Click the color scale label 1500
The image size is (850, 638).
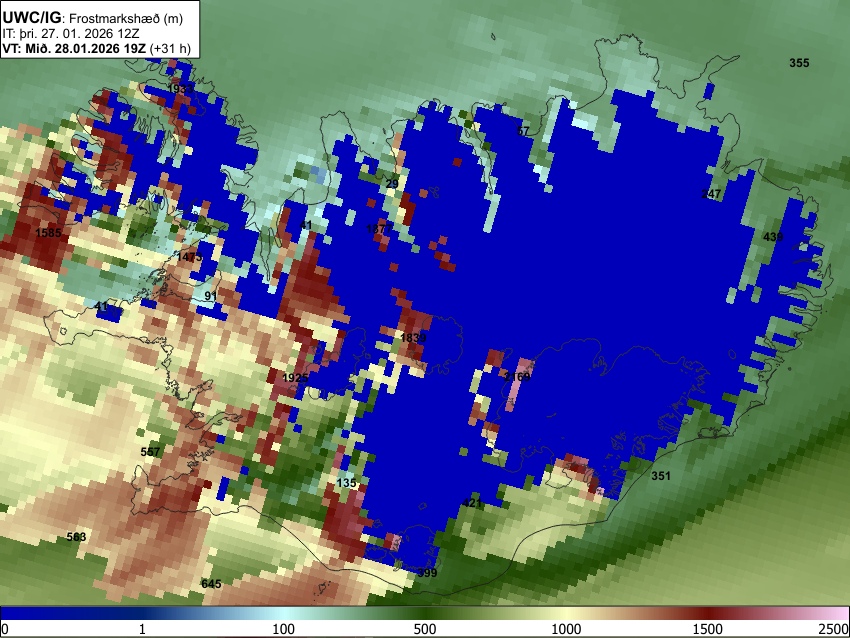[708, 629]
